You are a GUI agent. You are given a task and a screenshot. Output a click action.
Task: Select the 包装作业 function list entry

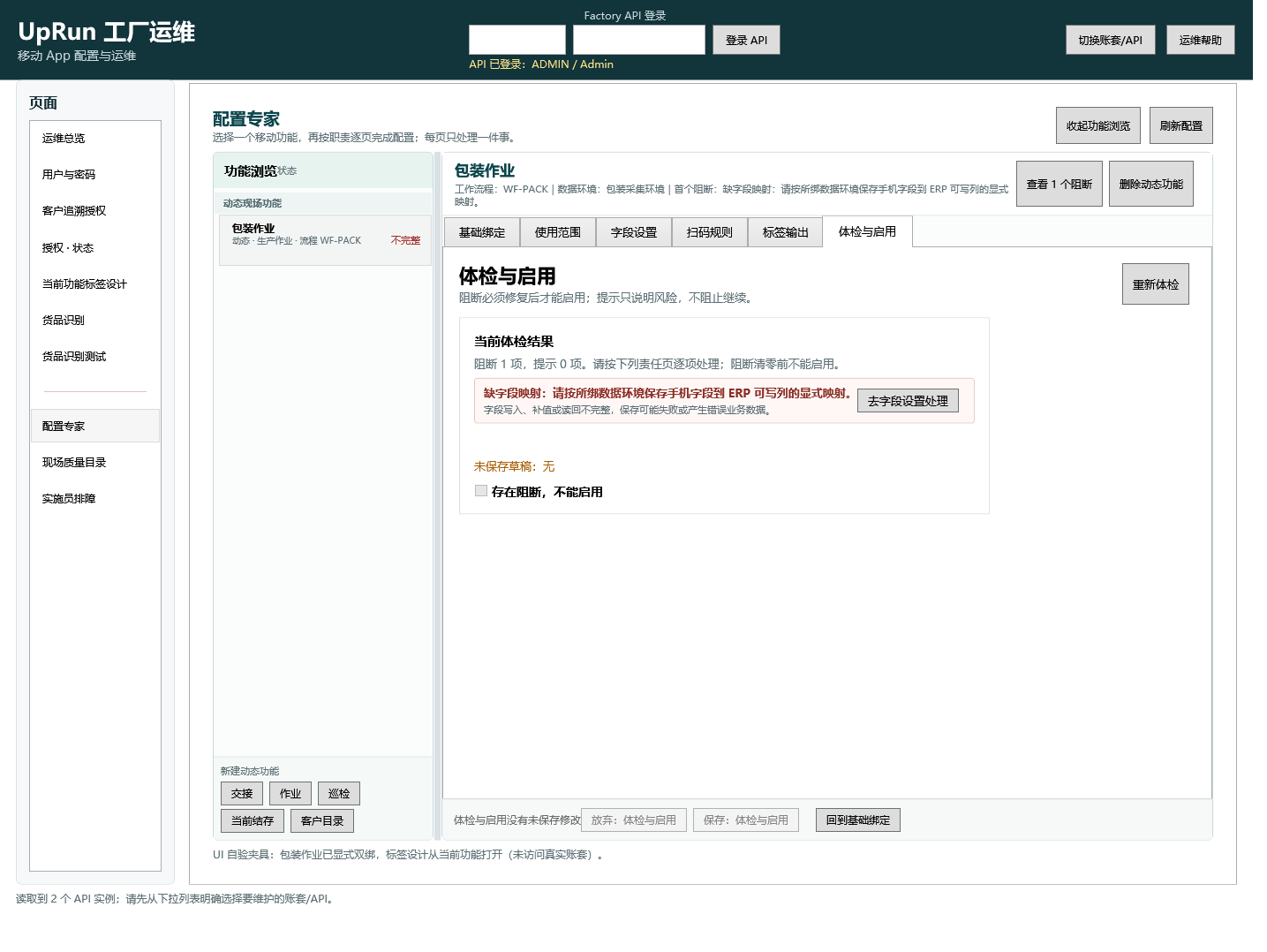click(325, 240)
